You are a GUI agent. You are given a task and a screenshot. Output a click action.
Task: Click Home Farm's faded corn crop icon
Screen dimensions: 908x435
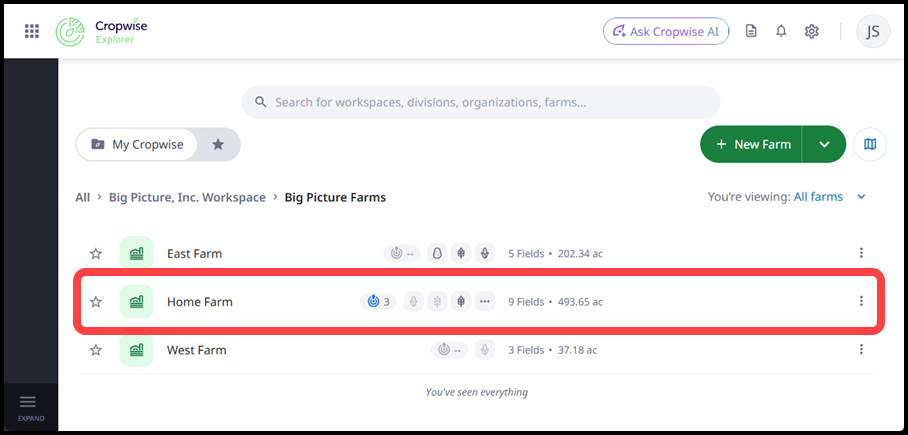click(413, 301)
